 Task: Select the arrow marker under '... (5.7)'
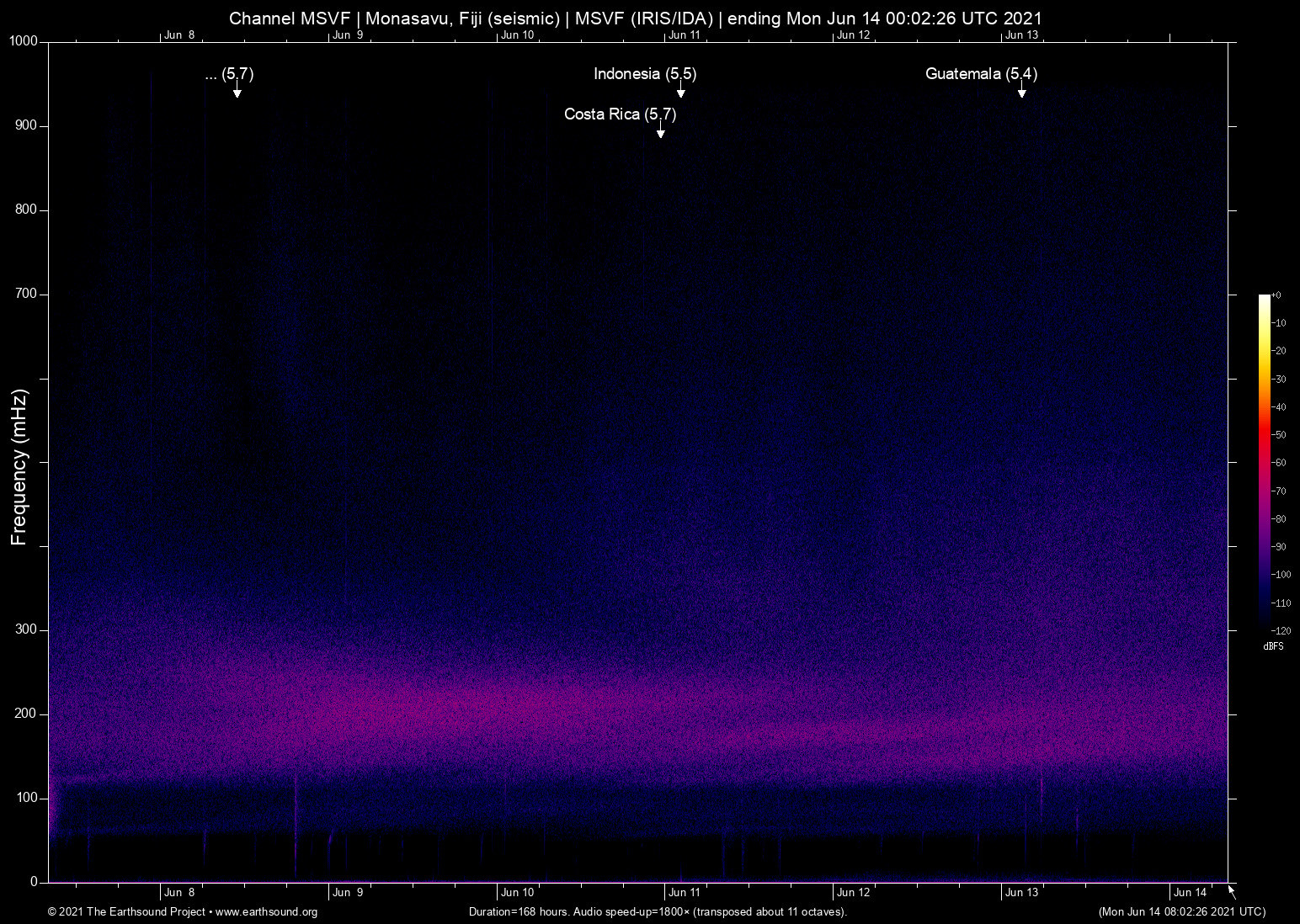237,91
